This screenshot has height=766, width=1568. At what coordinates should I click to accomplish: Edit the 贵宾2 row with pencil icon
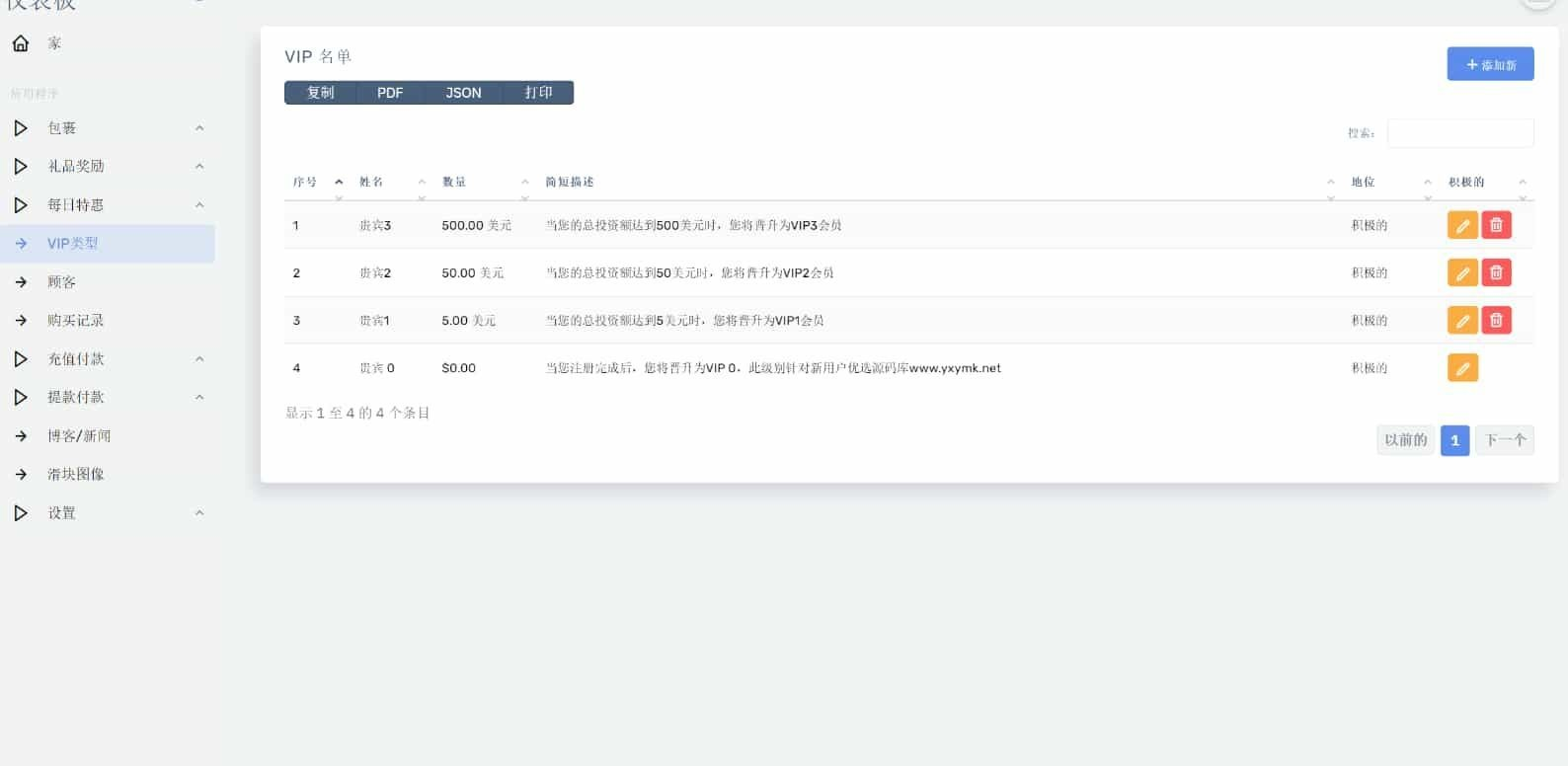1462,272
